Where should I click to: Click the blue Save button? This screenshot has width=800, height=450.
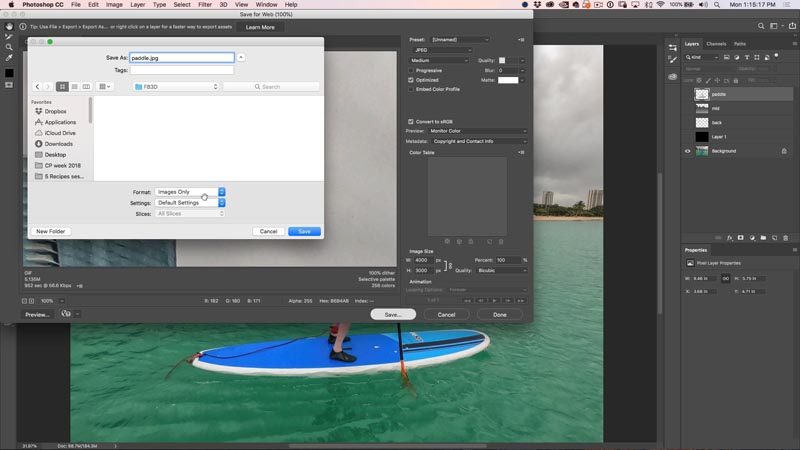[x=304, y=232]
